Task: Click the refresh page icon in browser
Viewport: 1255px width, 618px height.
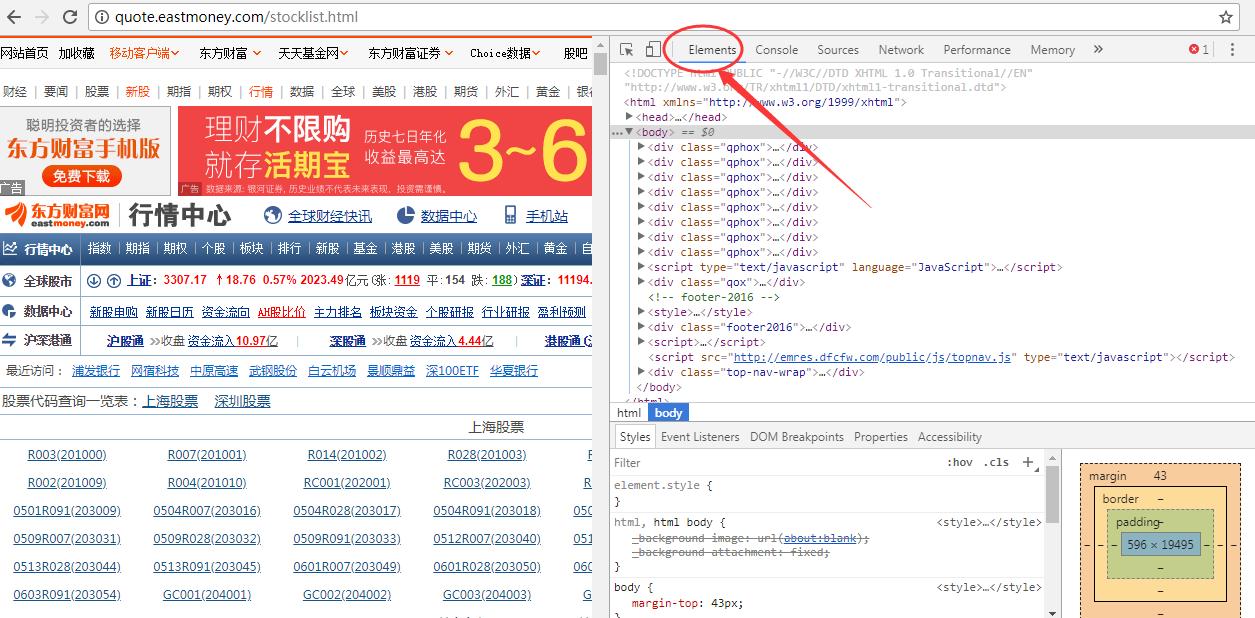Action: coord(68,16)
